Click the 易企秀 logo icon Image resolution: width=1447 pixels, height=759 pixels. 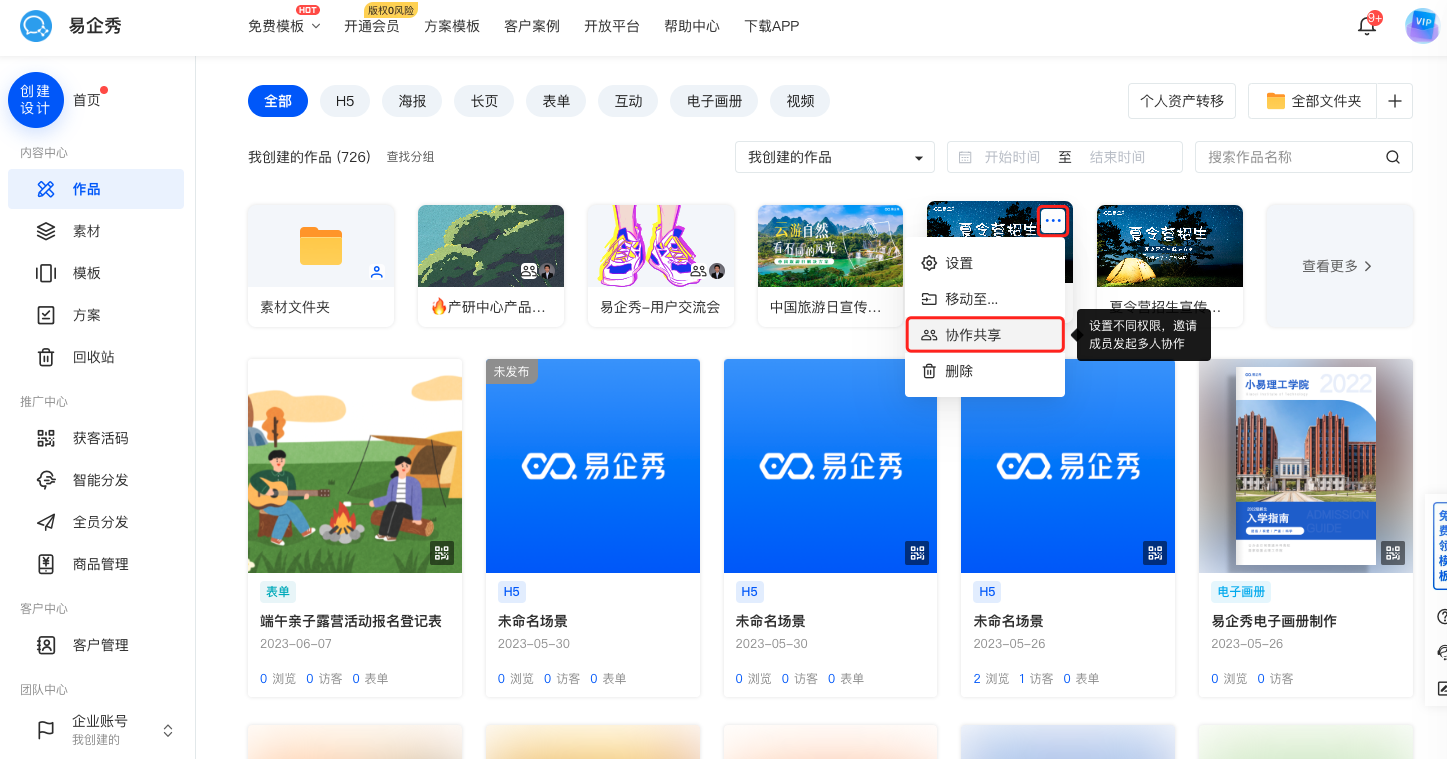point(36,25)
